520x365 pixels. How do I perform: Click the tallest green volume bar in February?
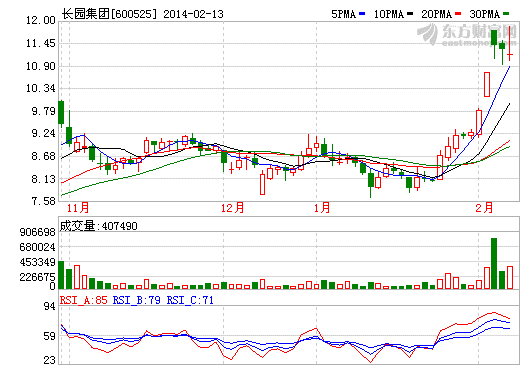494,263
